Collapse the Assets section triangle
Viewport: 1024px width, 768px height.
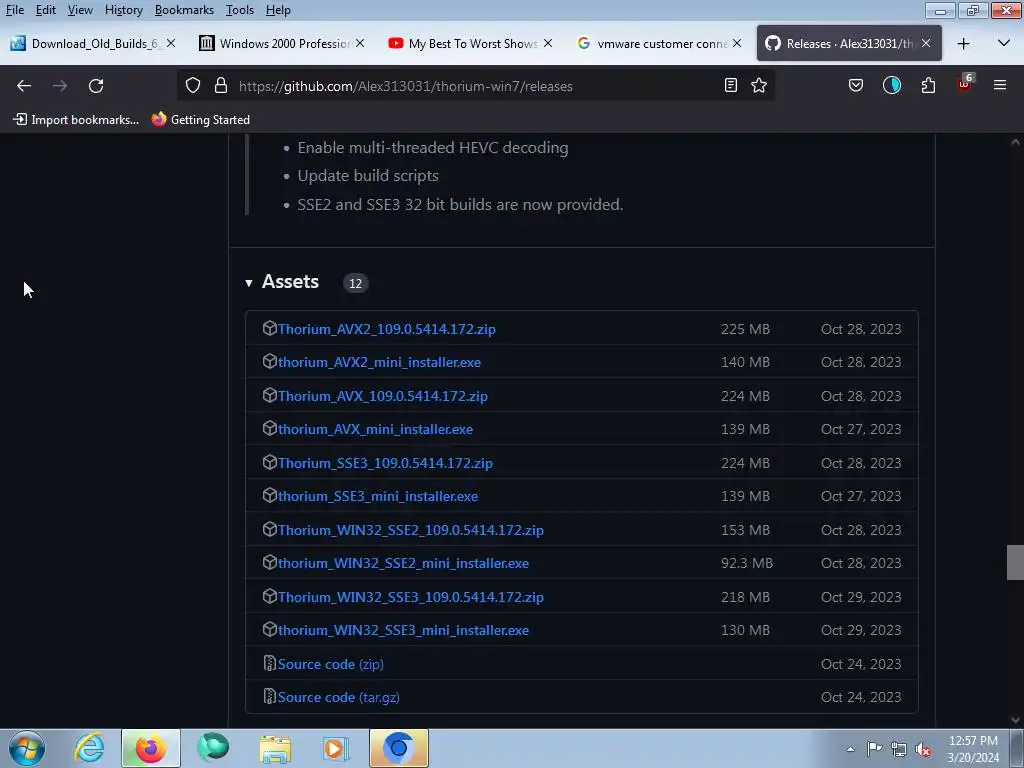tap(249, 283)
